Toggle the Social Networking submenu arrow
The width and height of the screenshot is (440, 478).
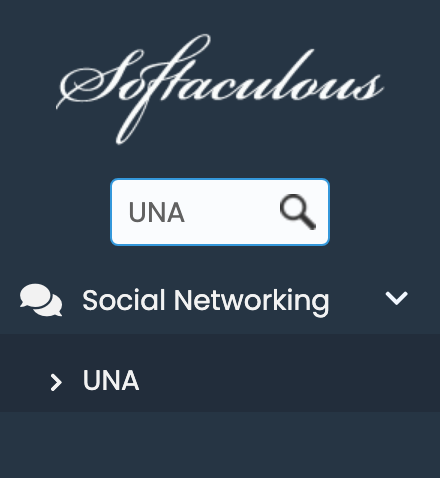396,298
